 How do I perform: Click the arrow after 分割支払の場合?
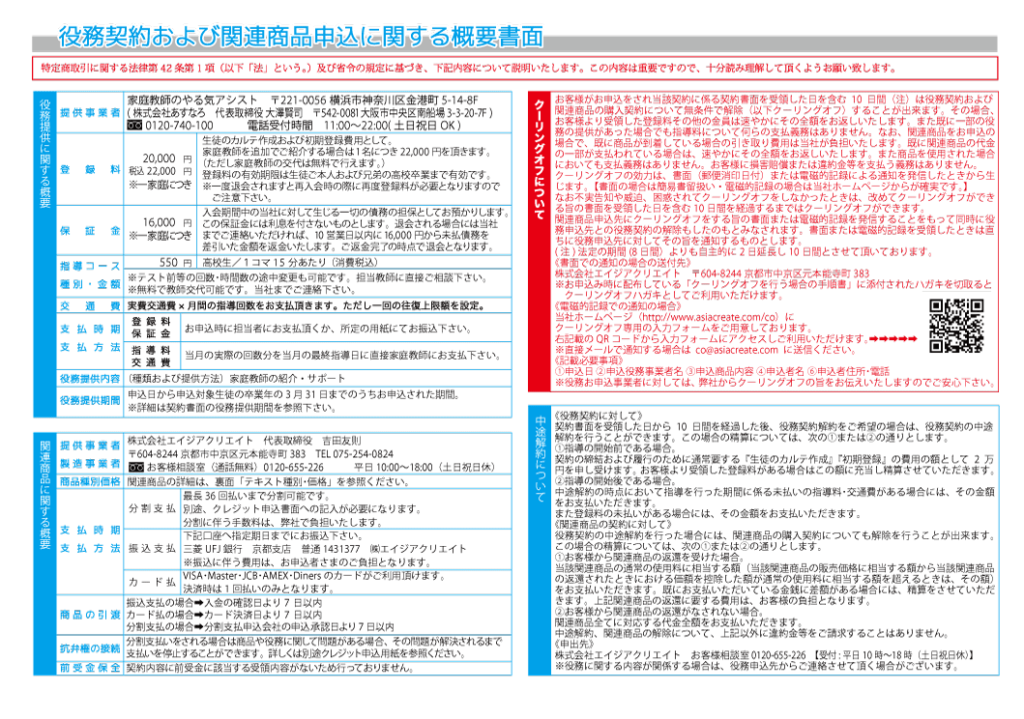click(x=197, y=626)
